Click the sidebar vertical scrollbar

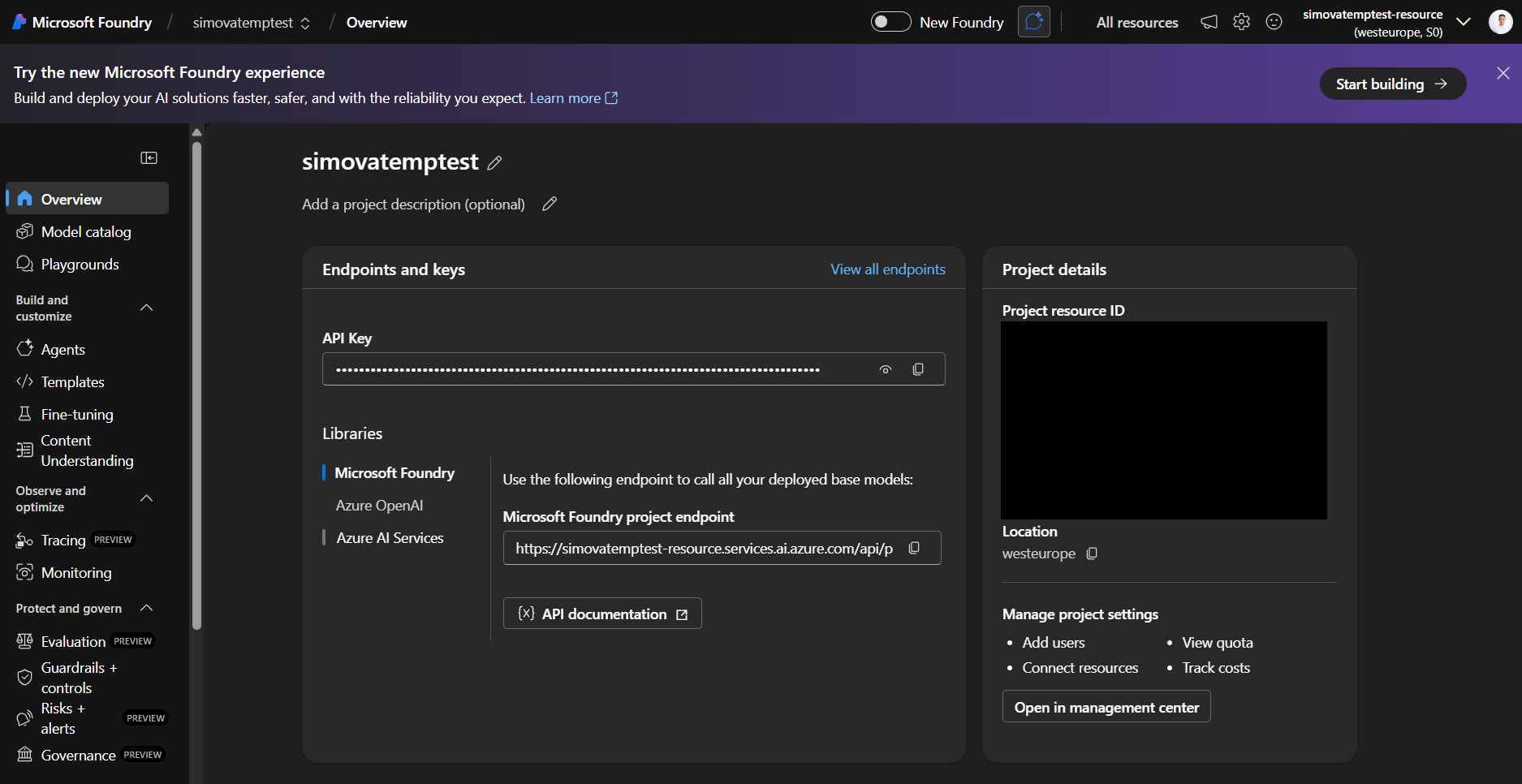[196, 386]
